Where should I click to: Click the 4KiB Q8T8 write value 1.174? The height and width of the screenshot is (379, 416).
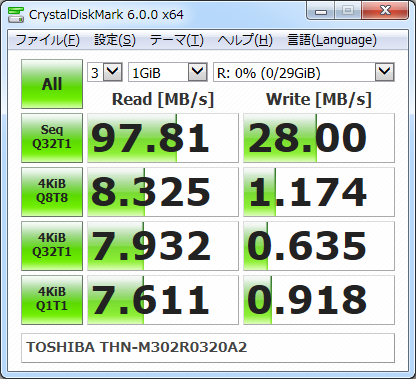[319, 192]
